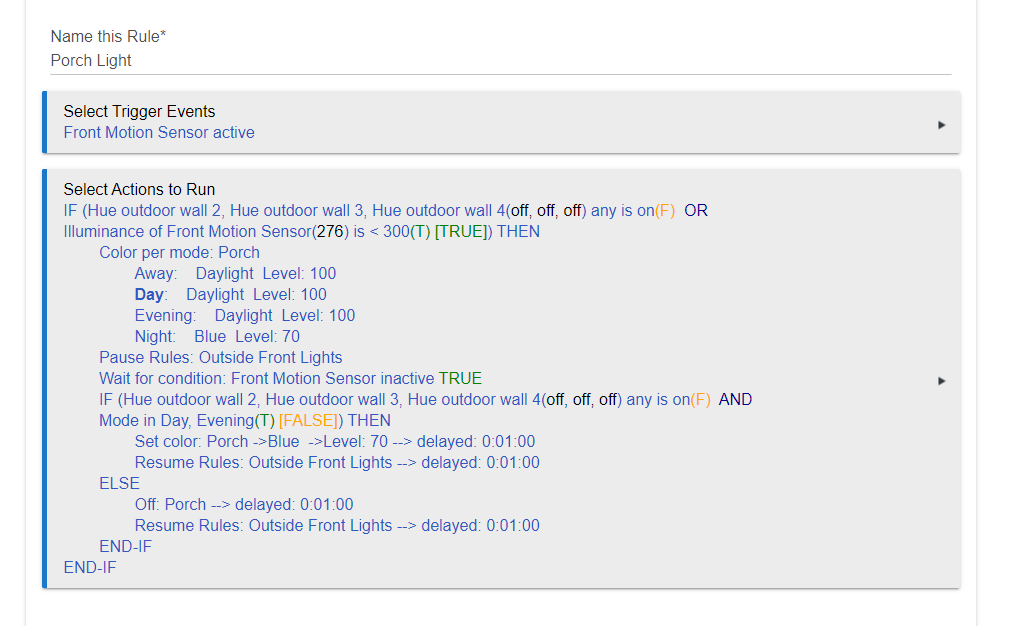The width and height of the screenshot is (1017, 626).
Task: Click the final END-IF line
Action: [x=90, y=568]
